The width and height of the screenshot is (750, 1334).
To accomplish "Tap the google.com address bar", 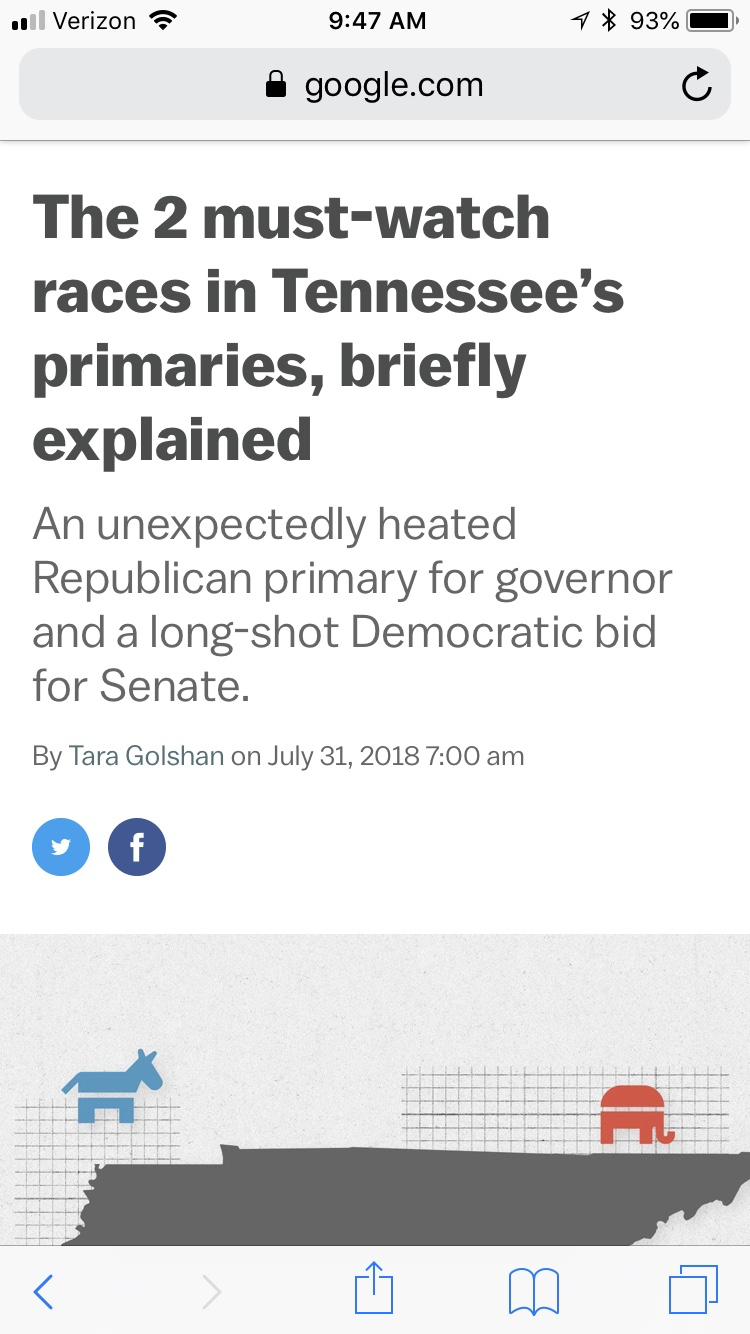I will [x=393, y=86].
